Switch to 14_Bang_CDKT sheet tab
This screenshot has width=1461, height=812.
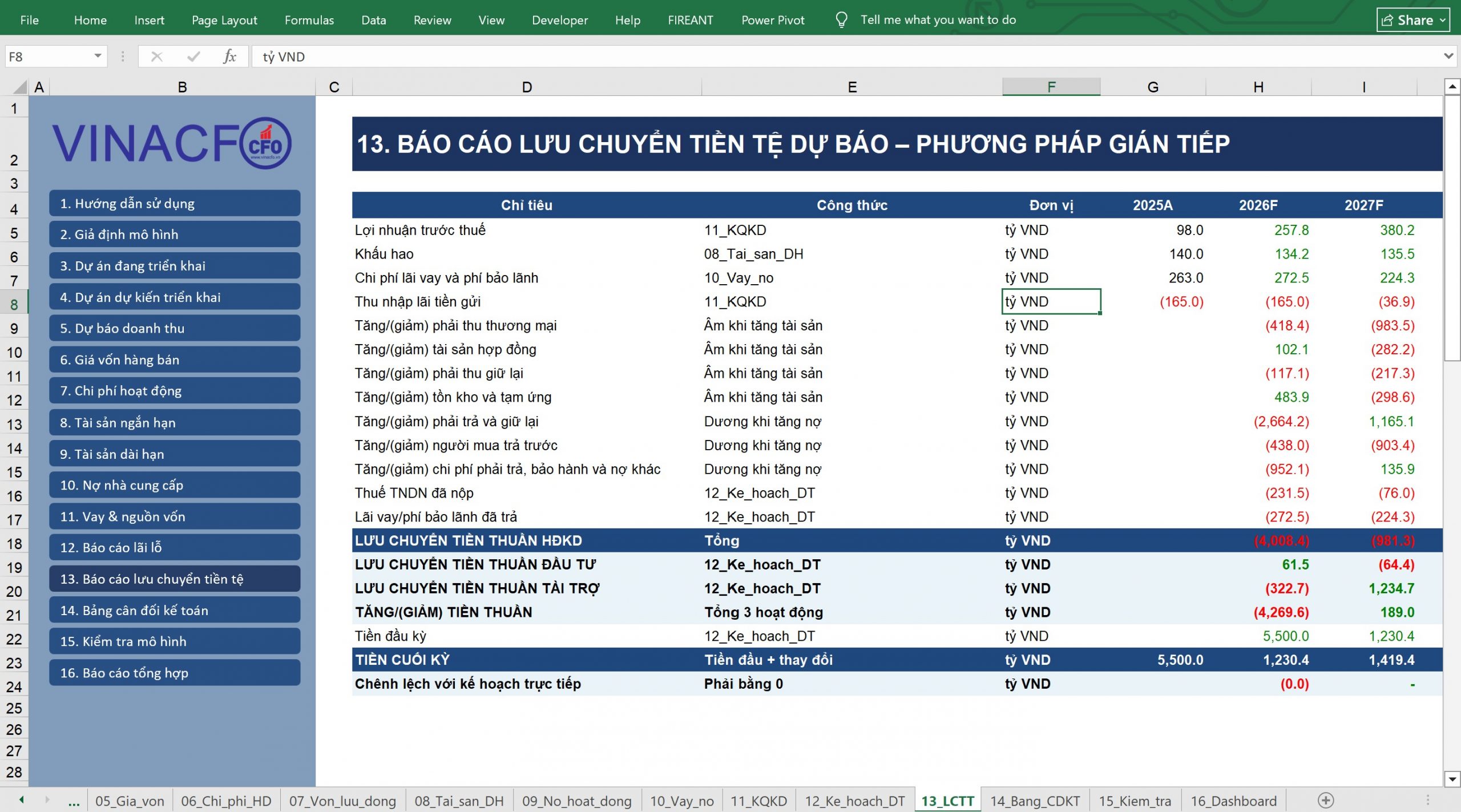point(1035,801)
